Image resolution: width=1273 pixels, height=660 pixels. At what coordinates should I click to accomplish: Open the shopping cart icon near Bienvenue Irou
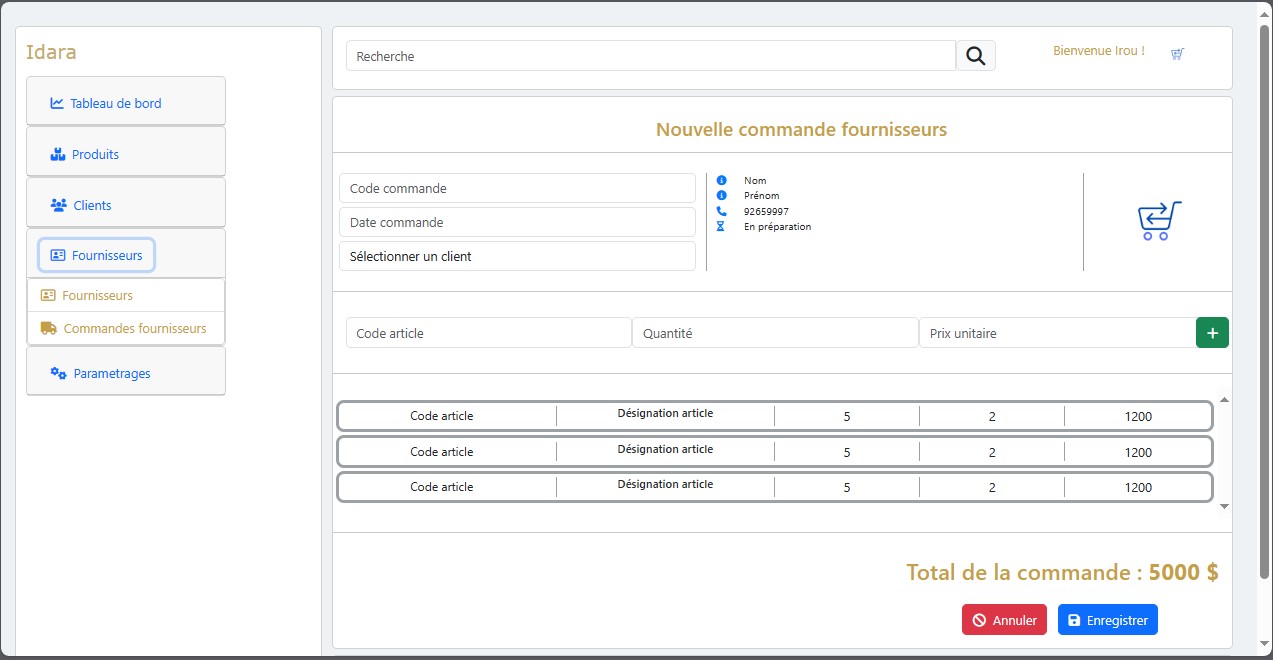click(1177, 53)
